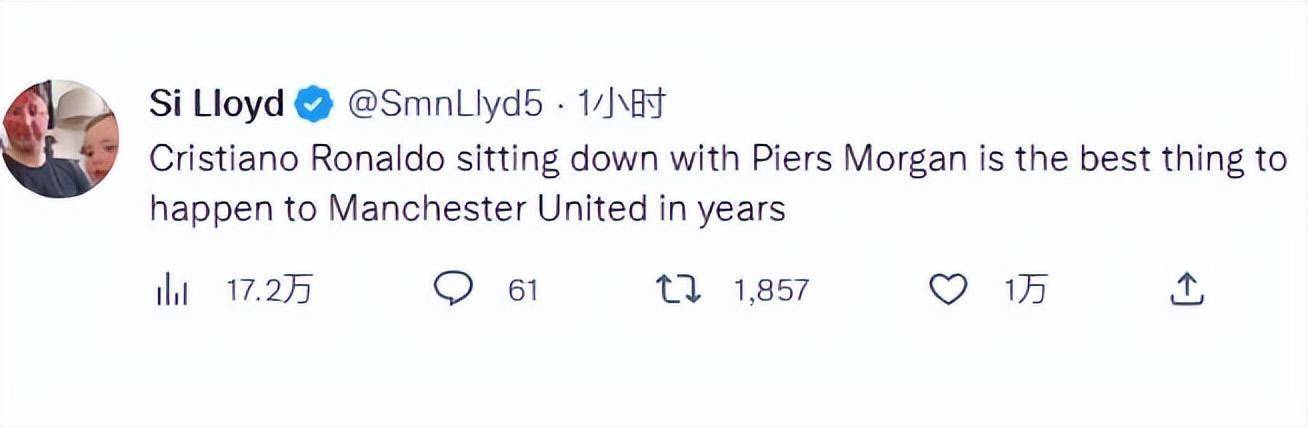Screen dimensions: 1308x428
Task: Retweet using the arrows icon
Action: pos(678,290)
